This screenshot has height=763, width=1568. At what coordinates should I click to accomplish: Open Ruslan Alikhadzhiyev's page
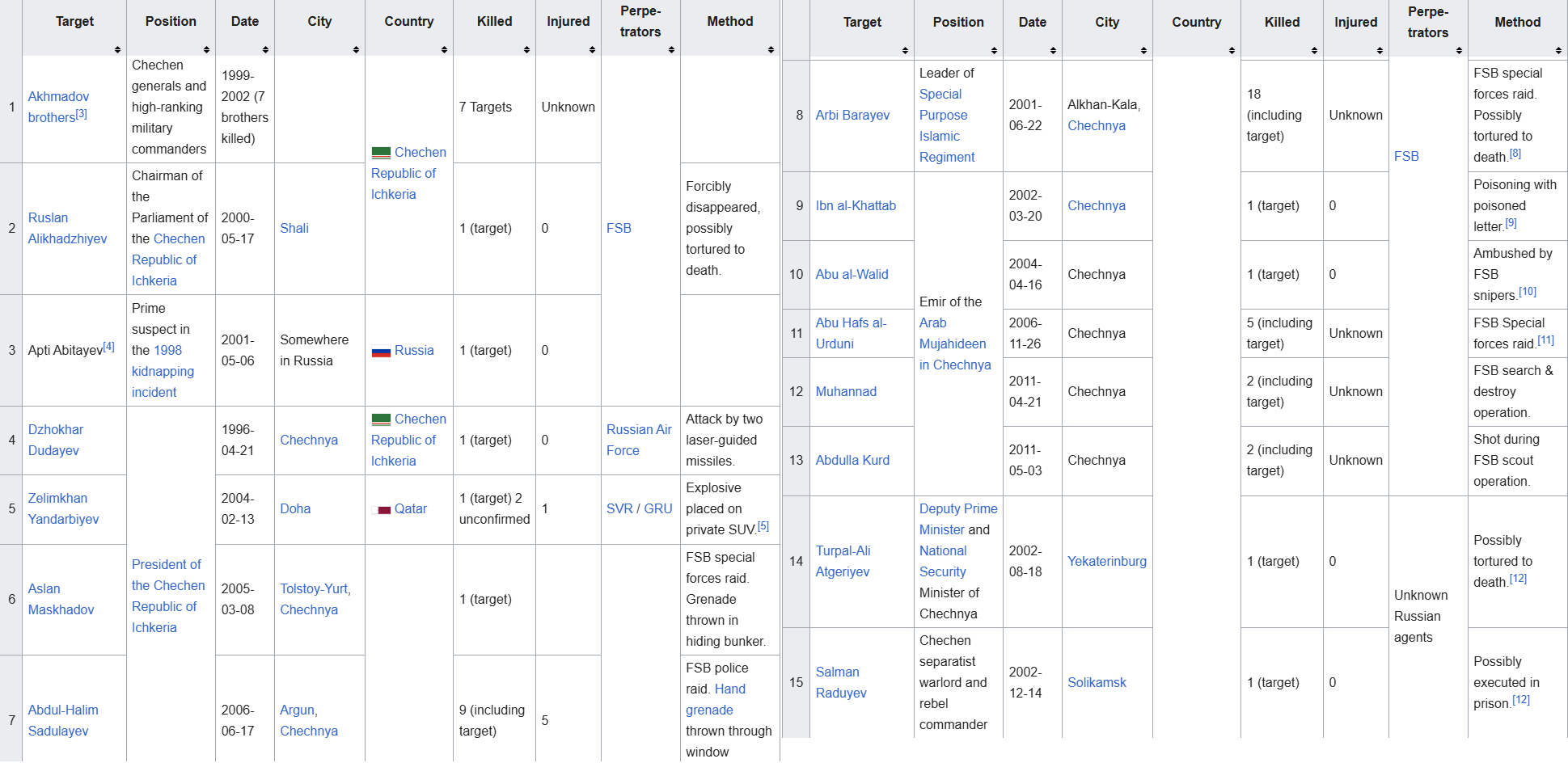(67, 228)
